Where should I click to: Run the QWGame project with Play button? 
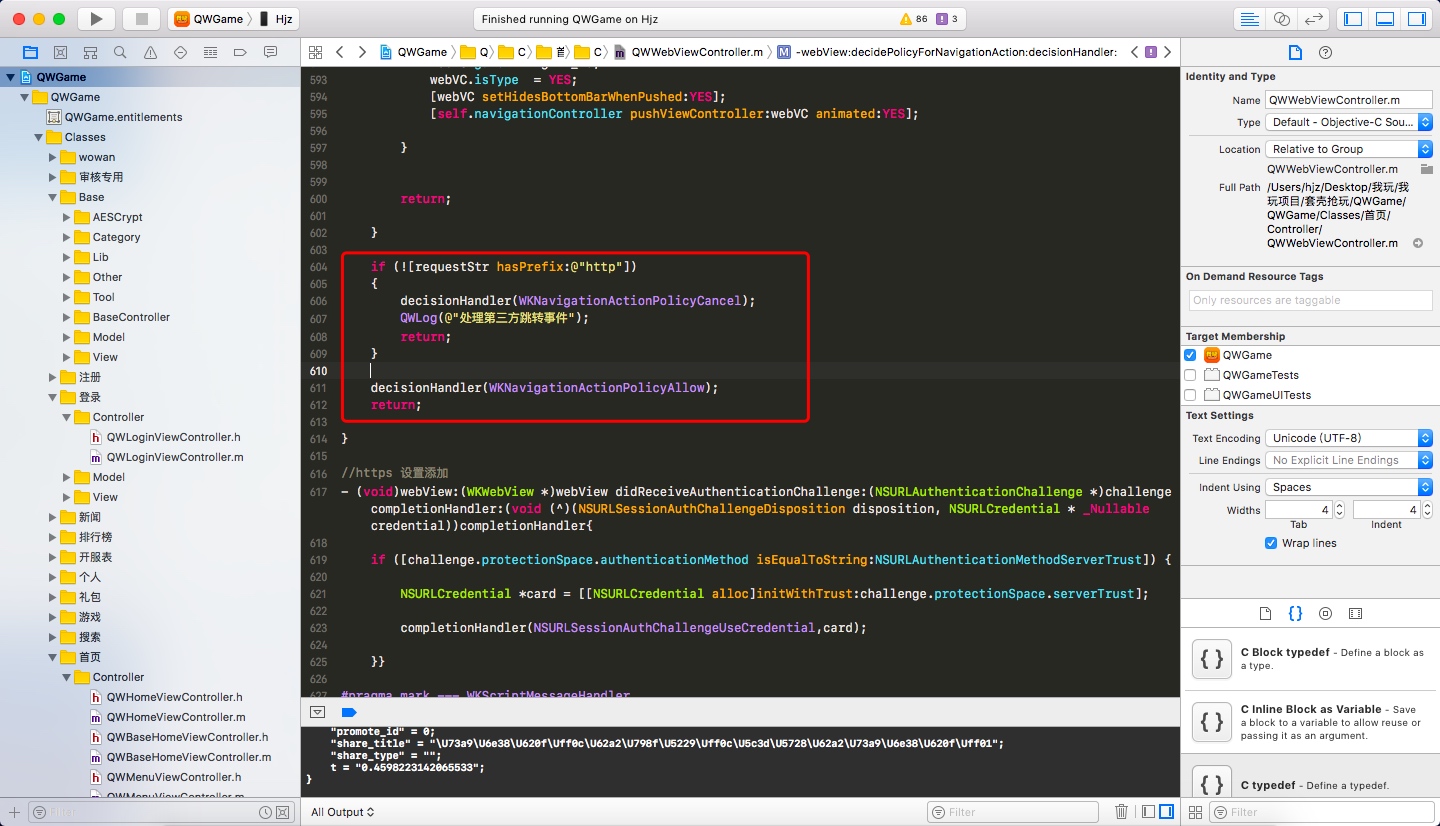(x=96, y=18)
